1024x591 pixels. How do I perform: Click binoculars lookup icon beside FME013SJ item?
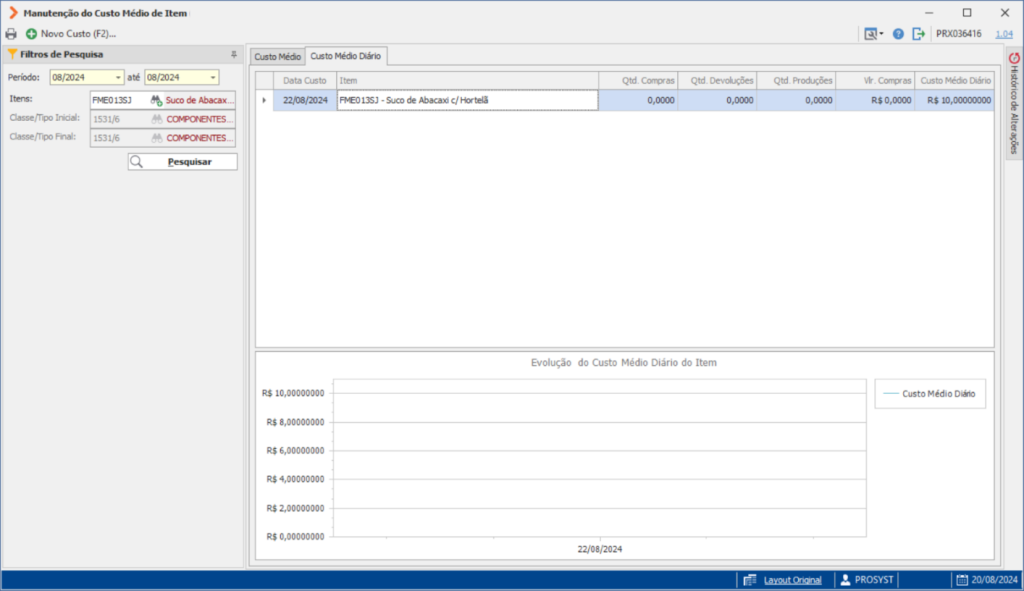(156, 101)
